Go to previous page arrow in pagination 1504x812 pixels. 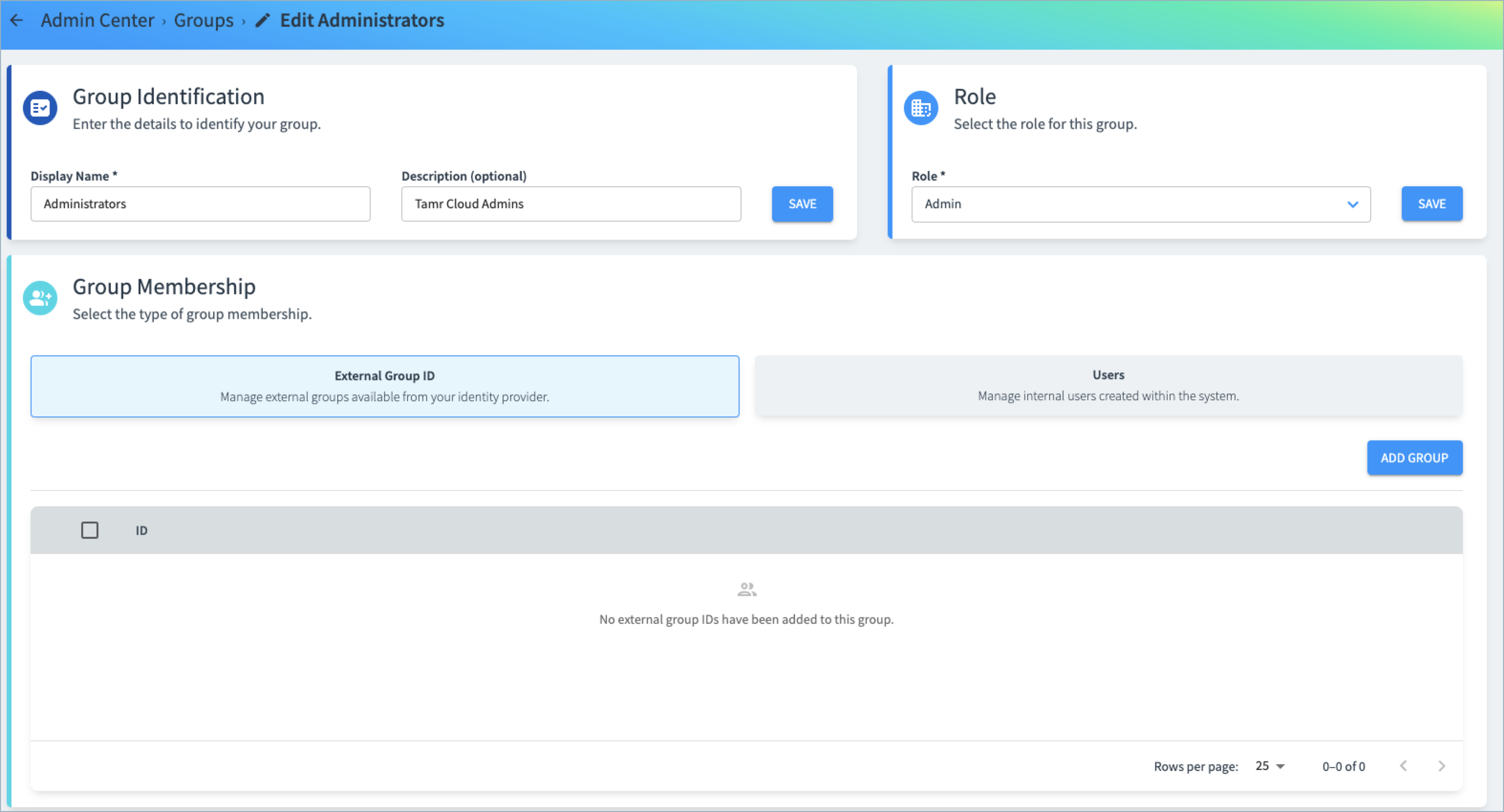(x=1404, y=766)
